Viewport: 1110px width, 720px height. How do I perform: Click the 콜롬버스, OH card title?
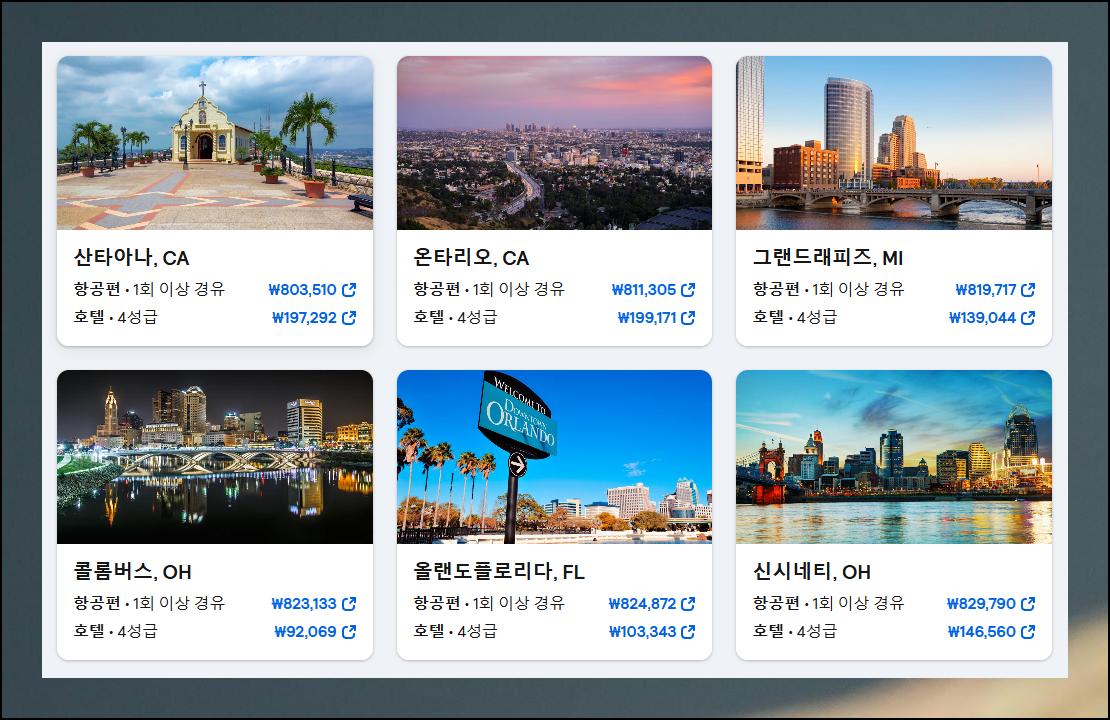click(132, 571)
